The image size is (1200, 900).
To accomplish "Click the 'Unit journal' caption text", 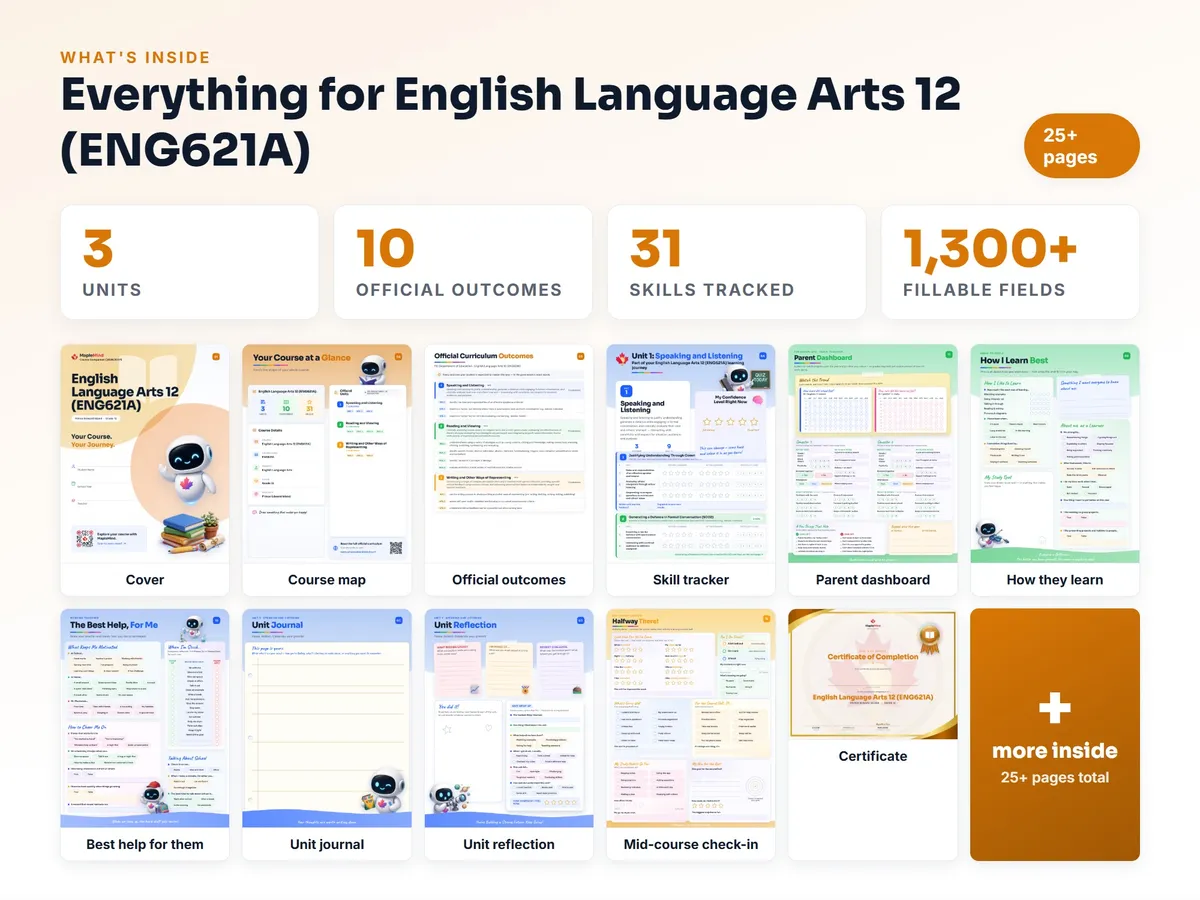I will (327, 844).
